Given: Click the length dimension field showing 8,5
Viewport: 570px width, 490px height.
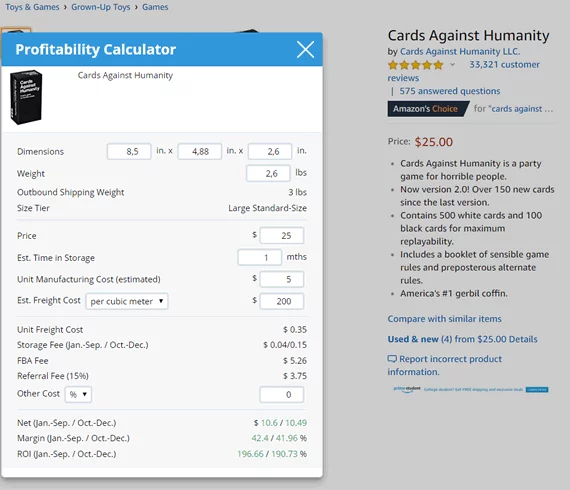Looking at the screenshot, I should (129, 151).
